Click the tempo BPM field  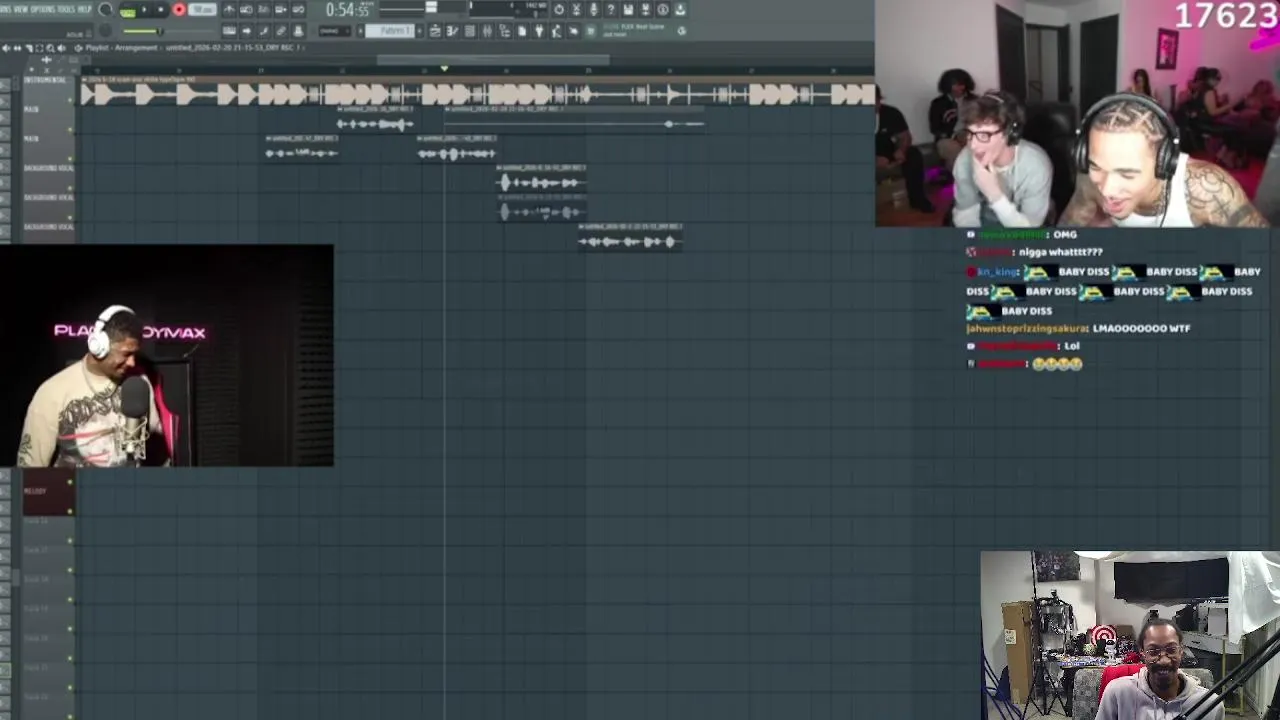[203, 10]
